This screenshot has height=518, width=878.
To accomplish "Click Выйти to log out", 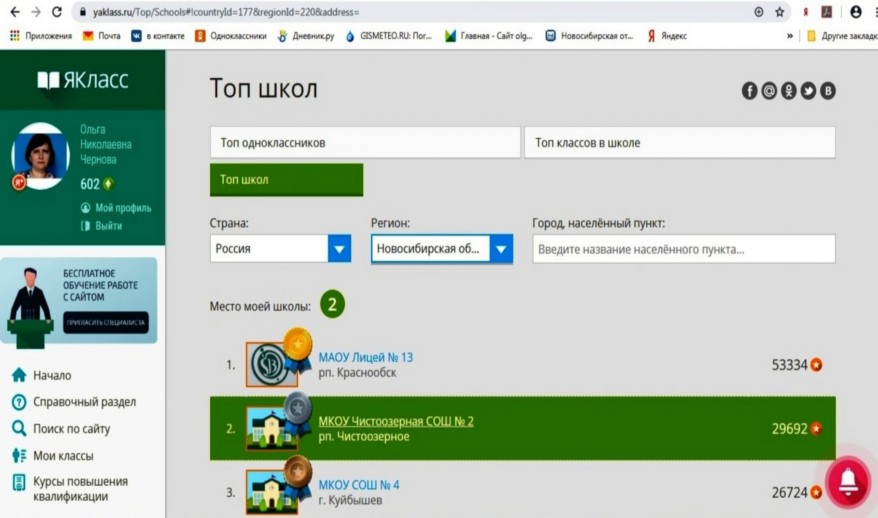I will point(101,226).
